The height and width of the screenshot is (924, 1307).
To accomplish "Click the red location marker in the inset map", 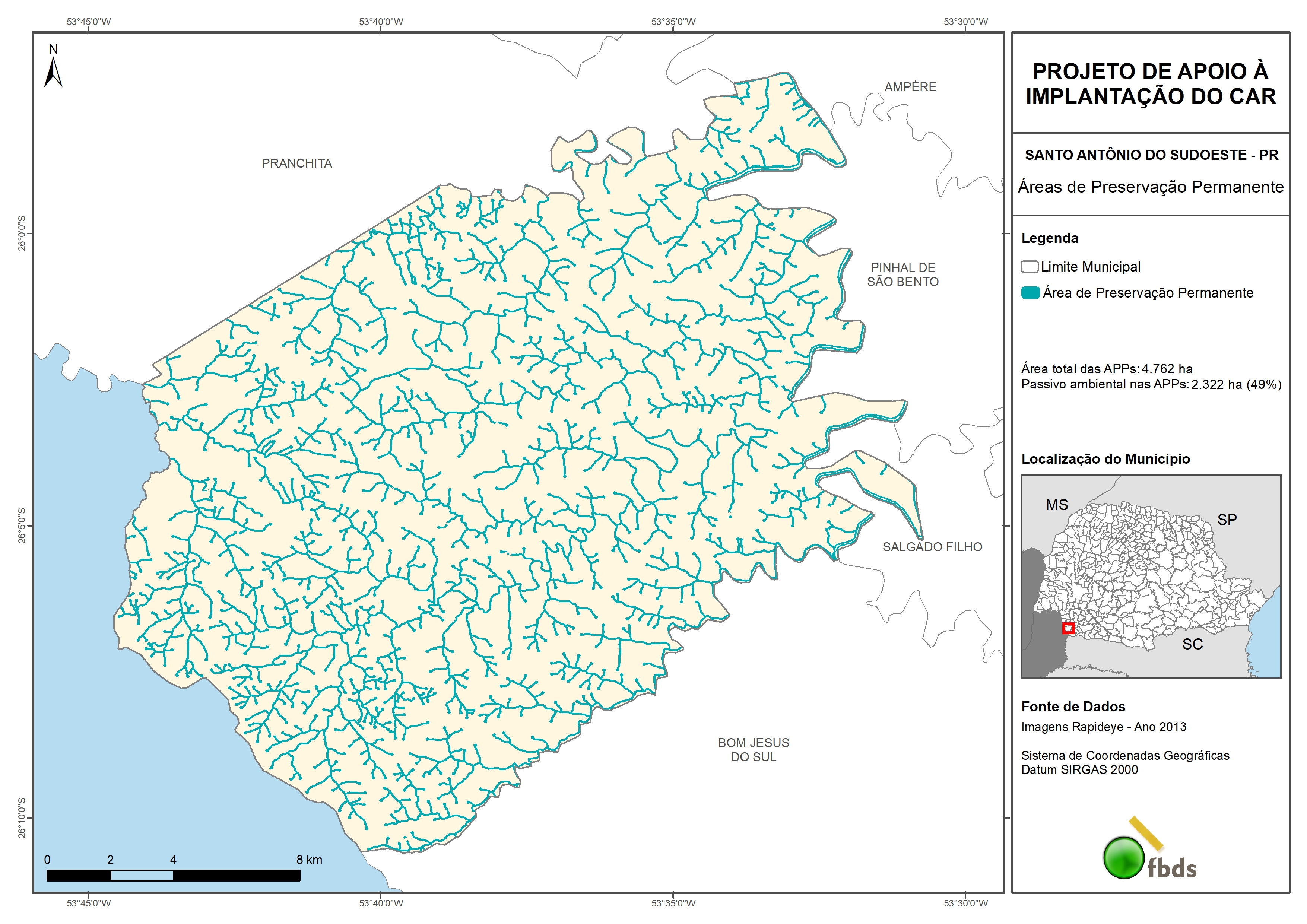I will coord(1068,629).
